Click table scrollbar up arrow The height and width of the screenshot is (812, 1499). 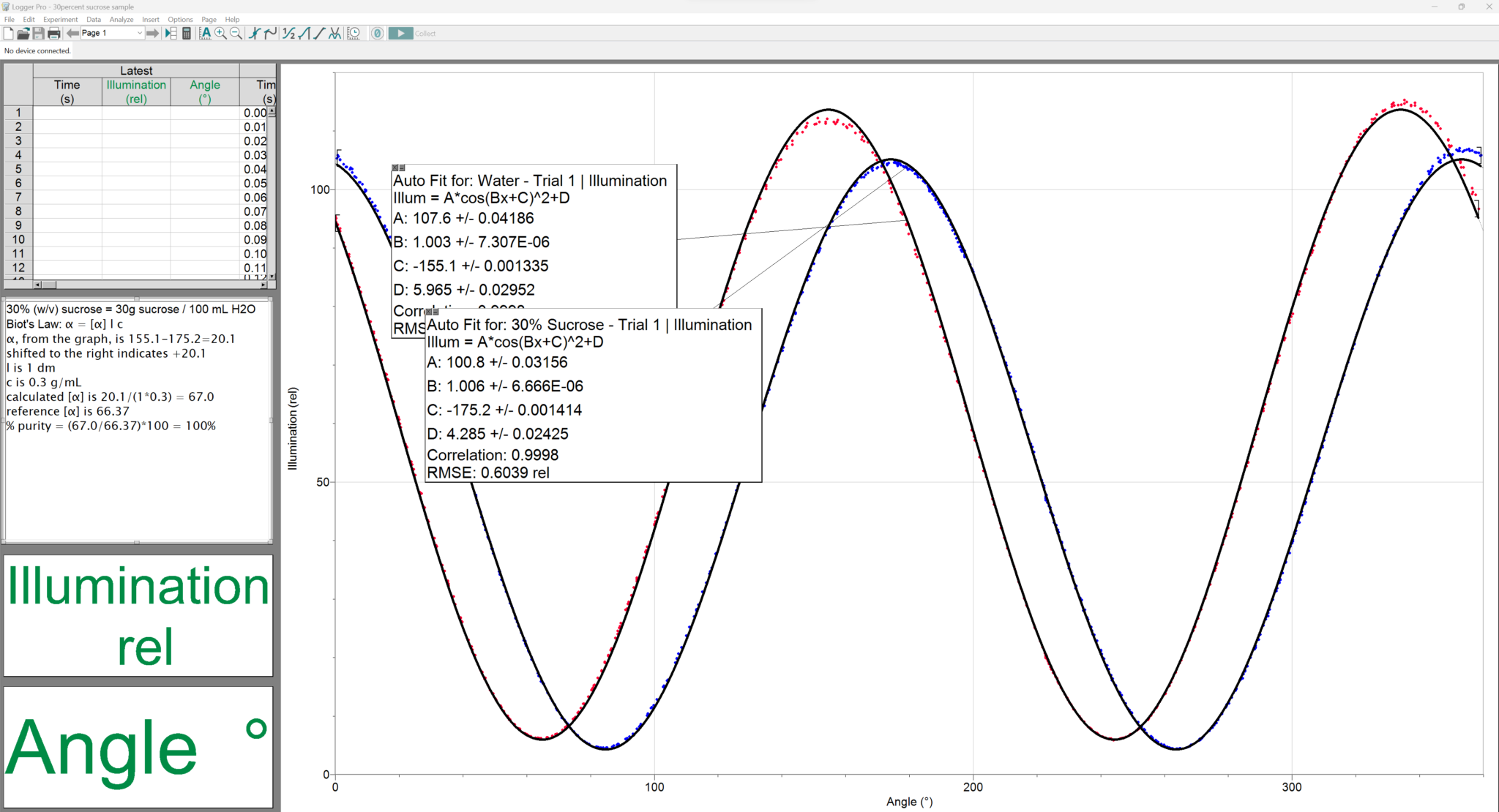(272, 111)
